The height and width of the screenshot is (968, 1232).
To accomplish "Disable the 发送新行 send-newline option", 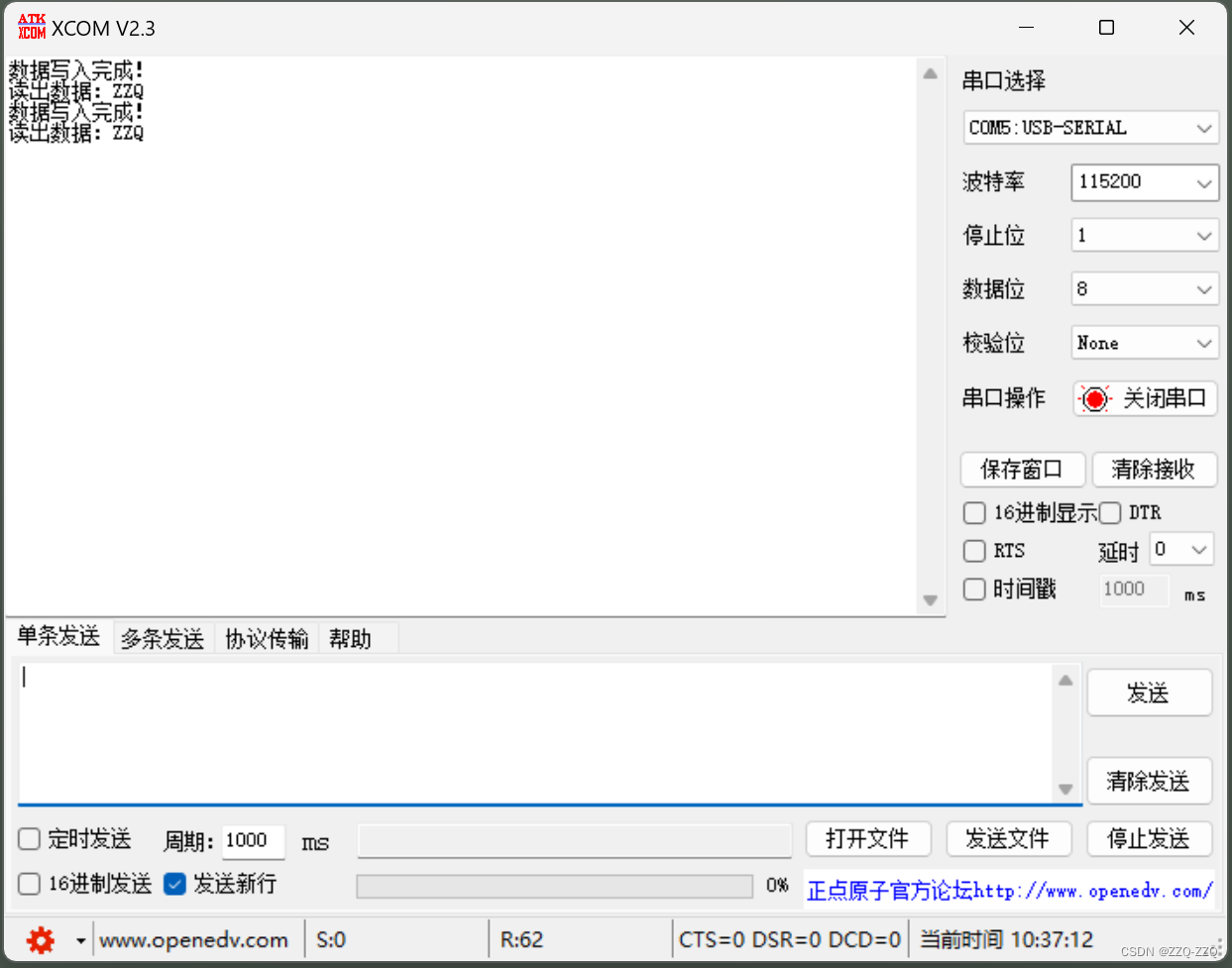I will click(x=175, y=884).
